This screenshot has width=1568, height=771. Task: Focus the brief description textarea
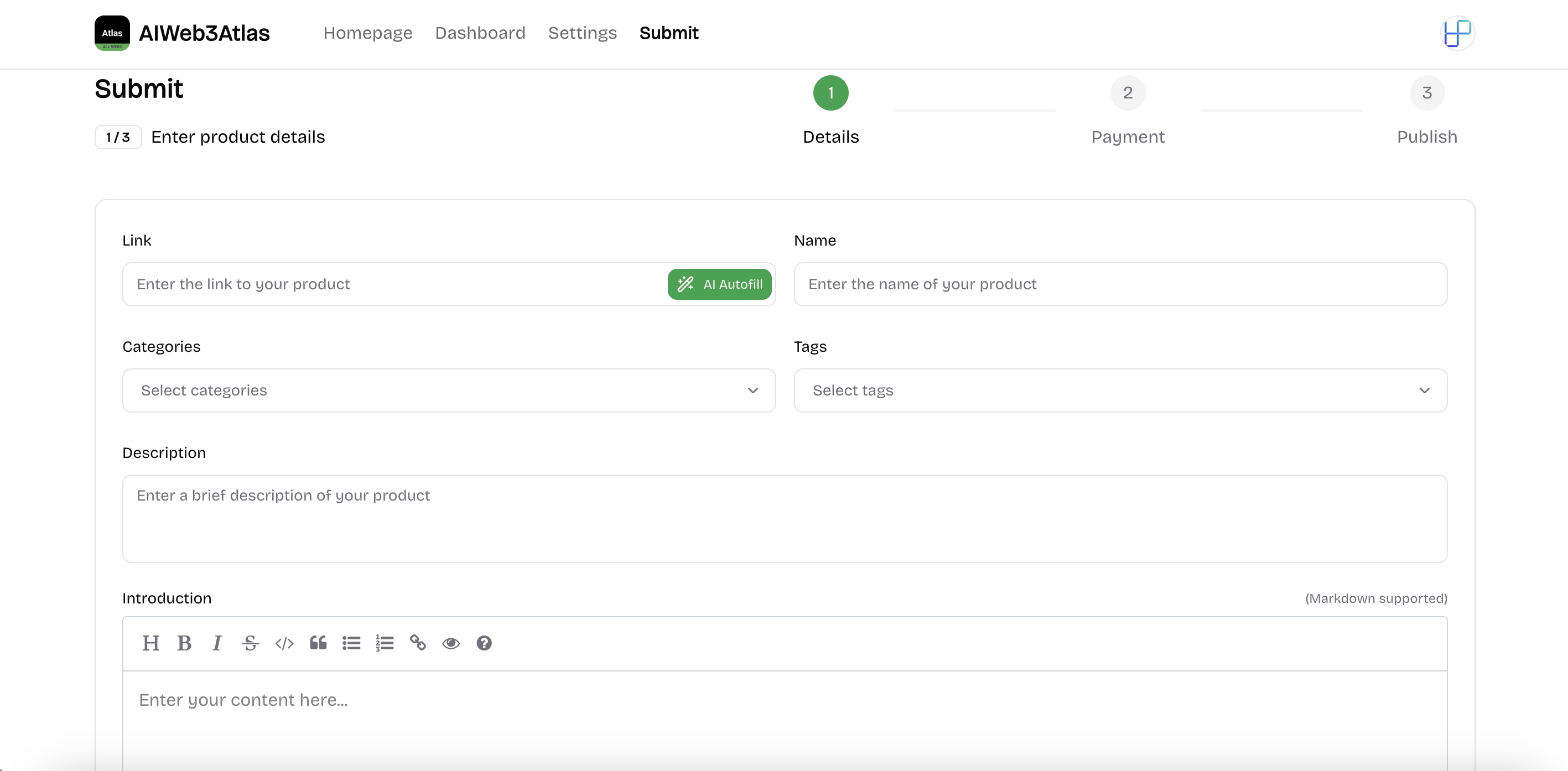coord(785,518)
